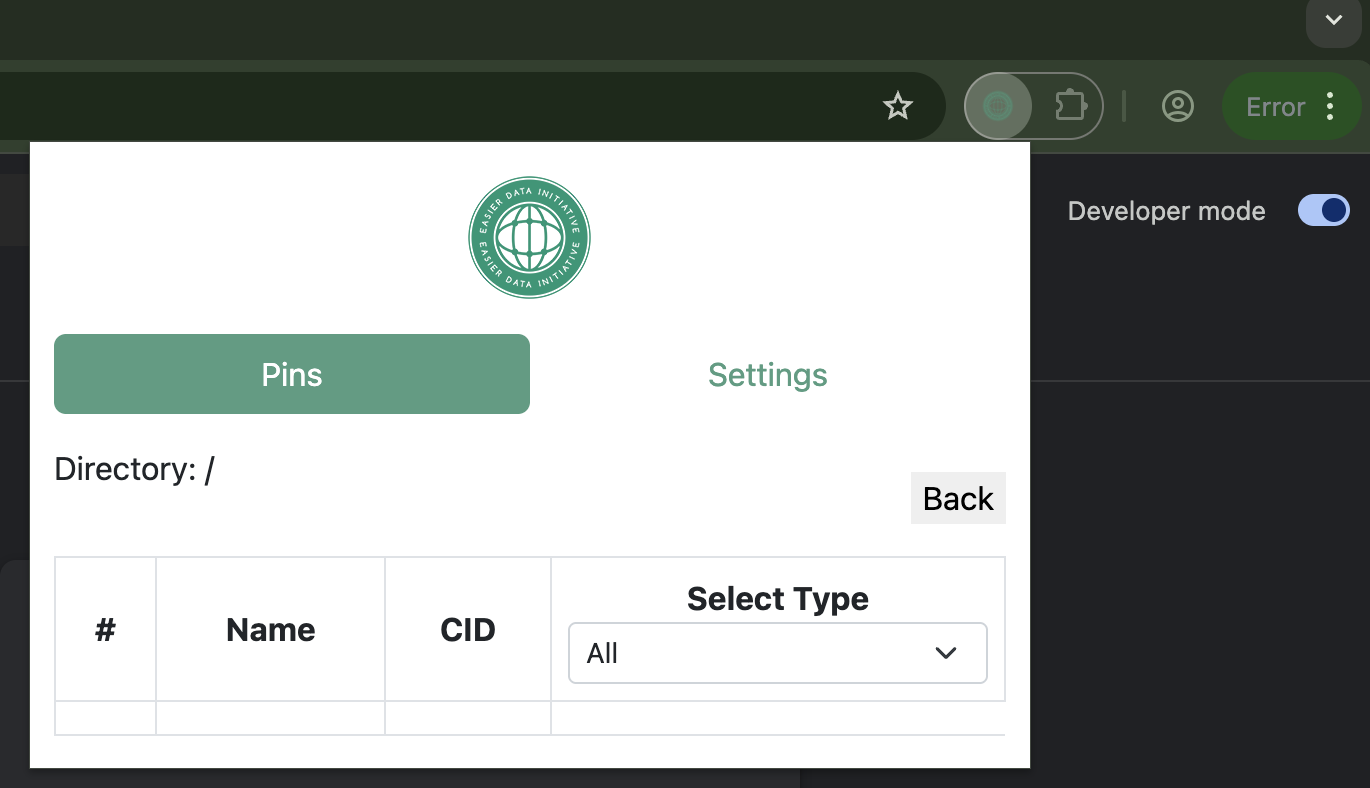Click the Back button
Image resolution: width=1370 pixels, height=788 pixels.
click(x=958, y=498)
